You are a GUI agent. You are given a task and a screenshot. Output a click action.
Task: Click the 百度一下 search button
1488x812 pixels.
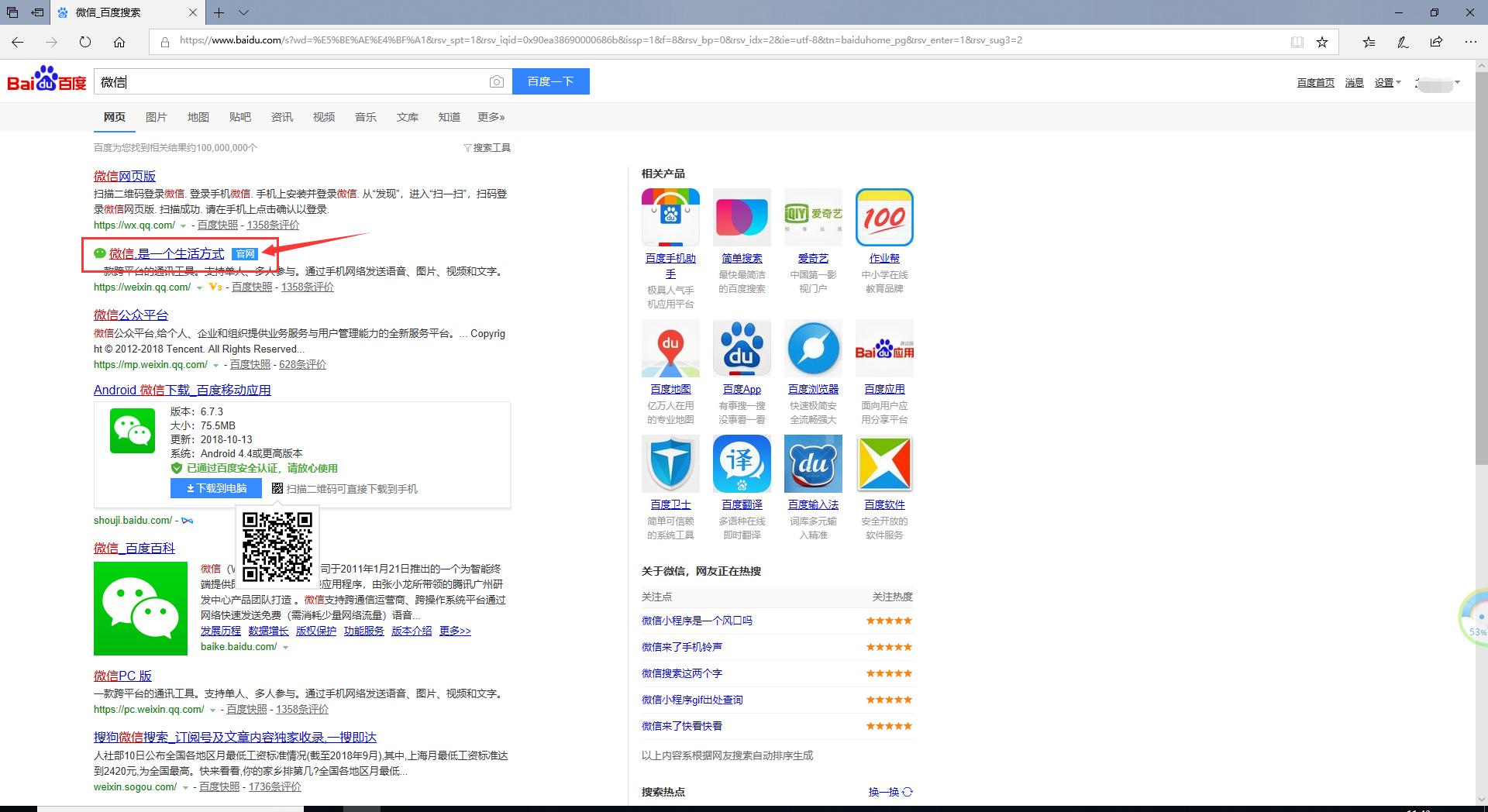coord(550,81)
